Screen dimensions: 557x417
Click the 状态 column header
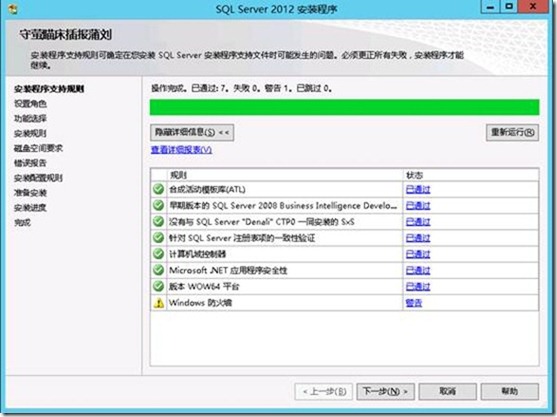(x=471, y=175)
